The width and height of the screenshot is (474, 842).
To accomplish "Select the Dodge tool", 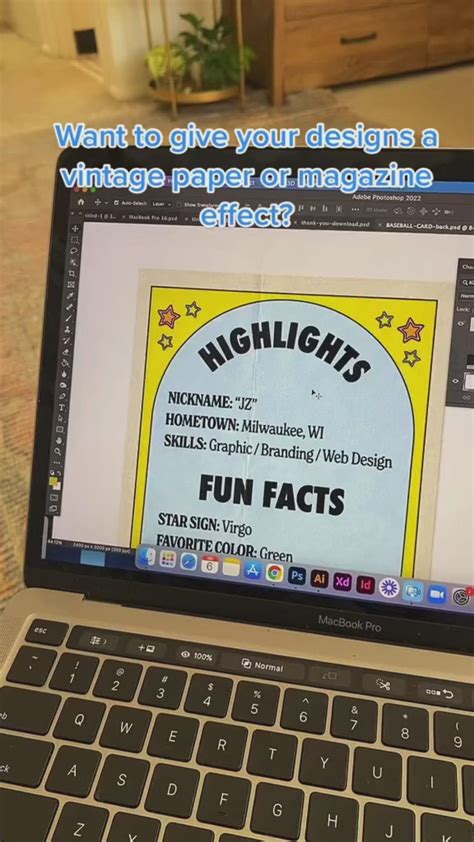I will [63, 385].
